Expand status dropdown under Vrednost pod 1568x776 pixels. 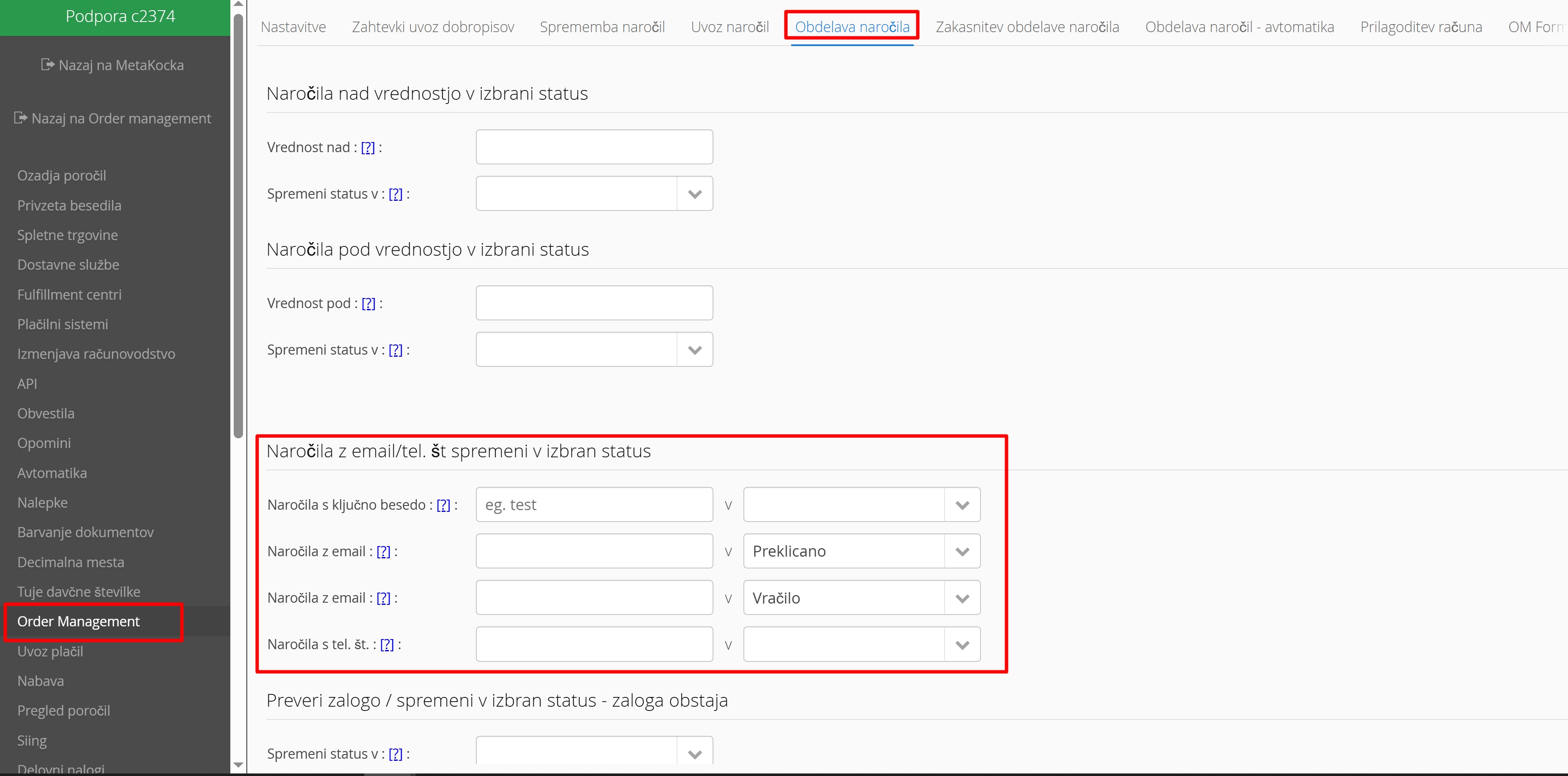(694, 350)
